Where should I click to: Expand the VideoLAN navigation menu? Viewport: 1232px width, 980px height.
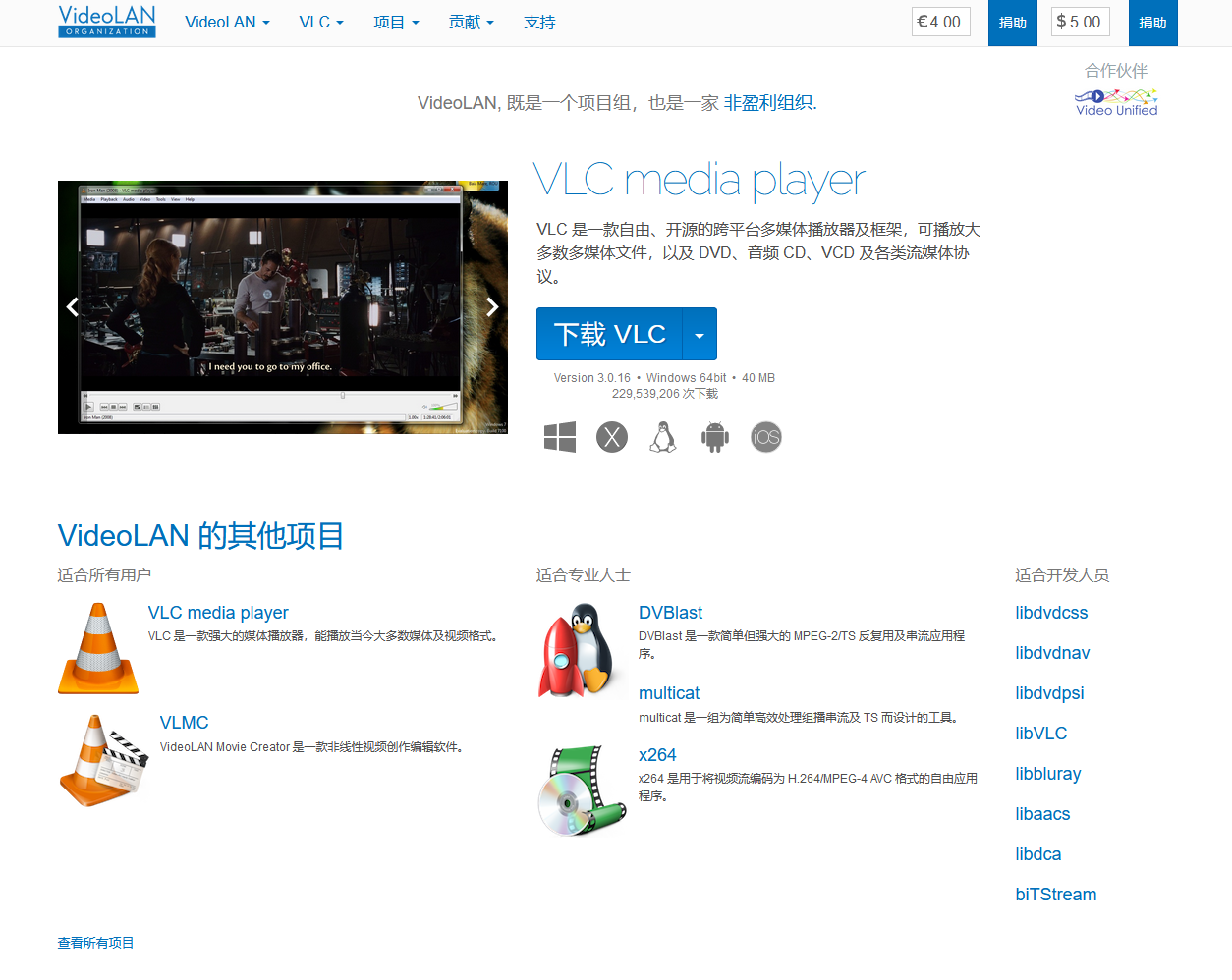point(227,23)
